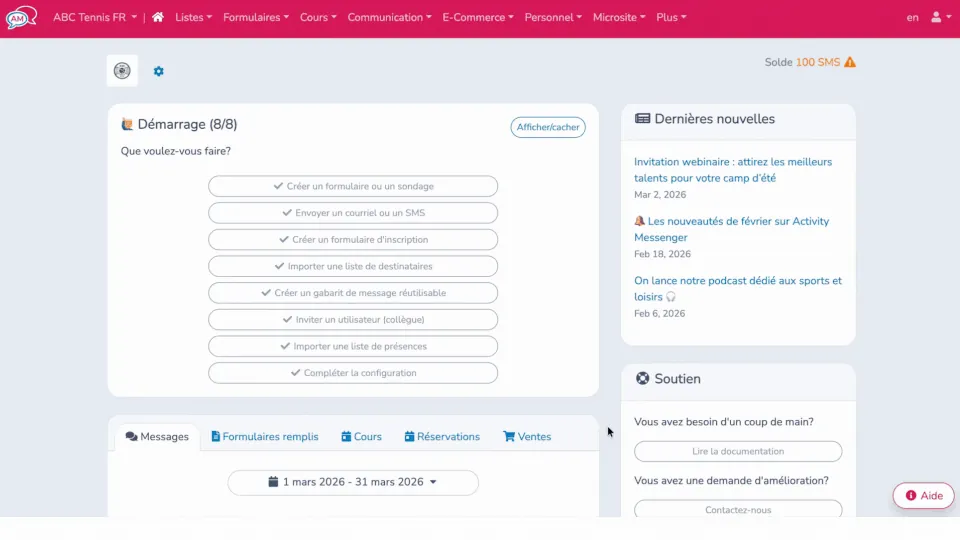Expand the Microsite menu
Image resolution: width=960 pixels, height=540 pixels.
tap(619, 17)
